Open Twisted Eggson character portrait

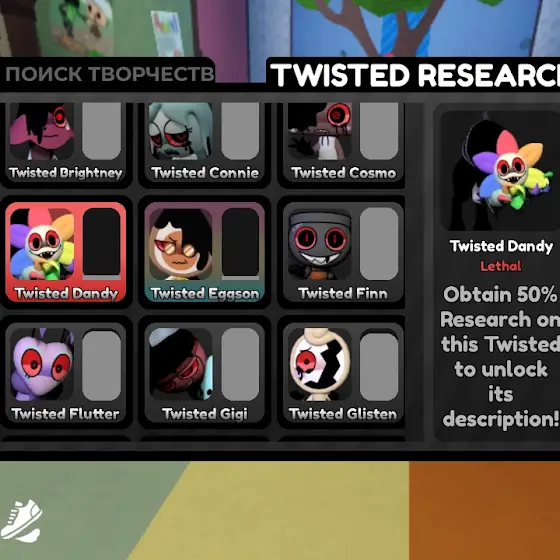[x=181, y=244]
